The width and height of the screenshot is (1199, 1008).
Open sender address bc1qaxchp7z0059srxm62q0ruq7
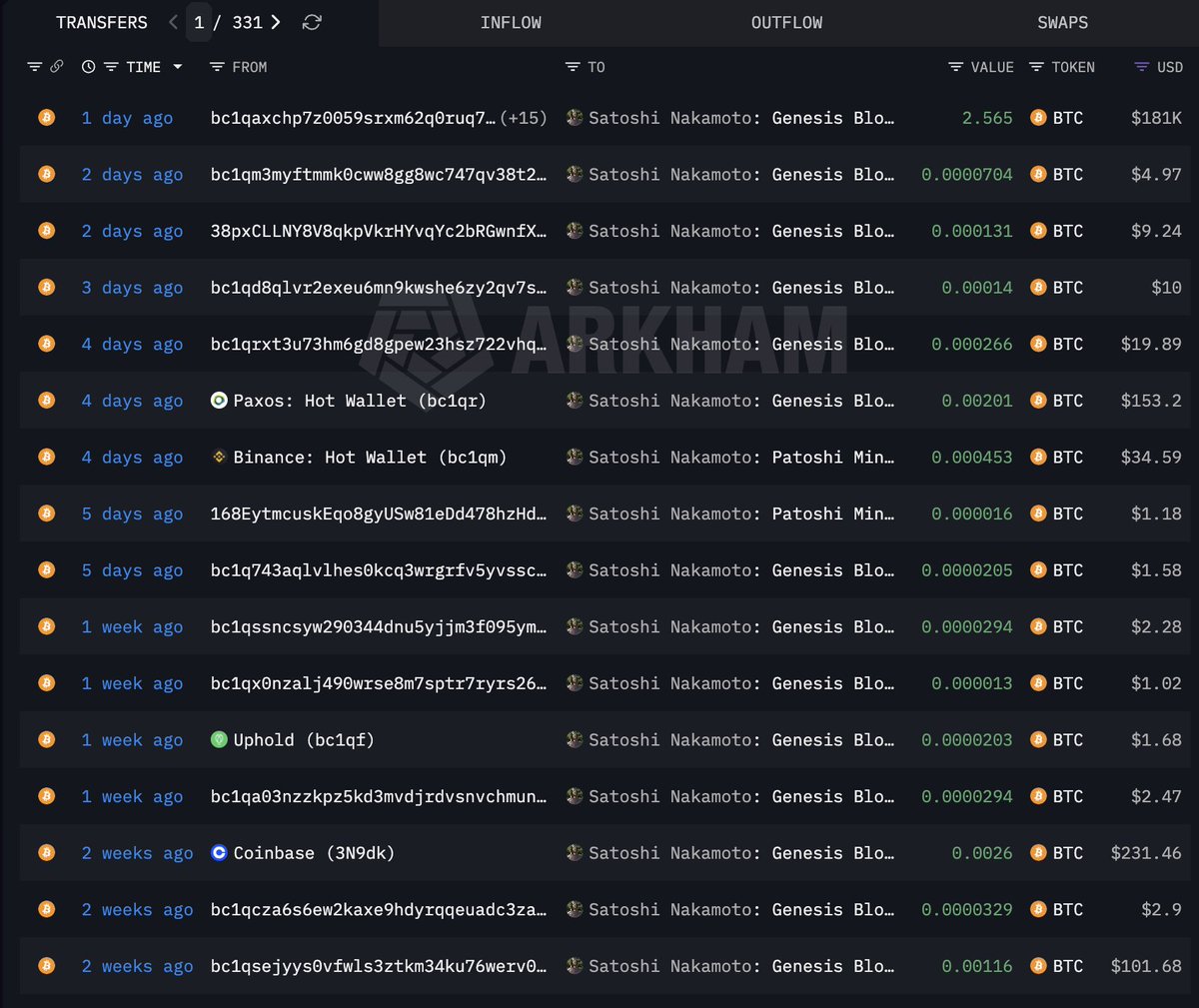[353, 118]
